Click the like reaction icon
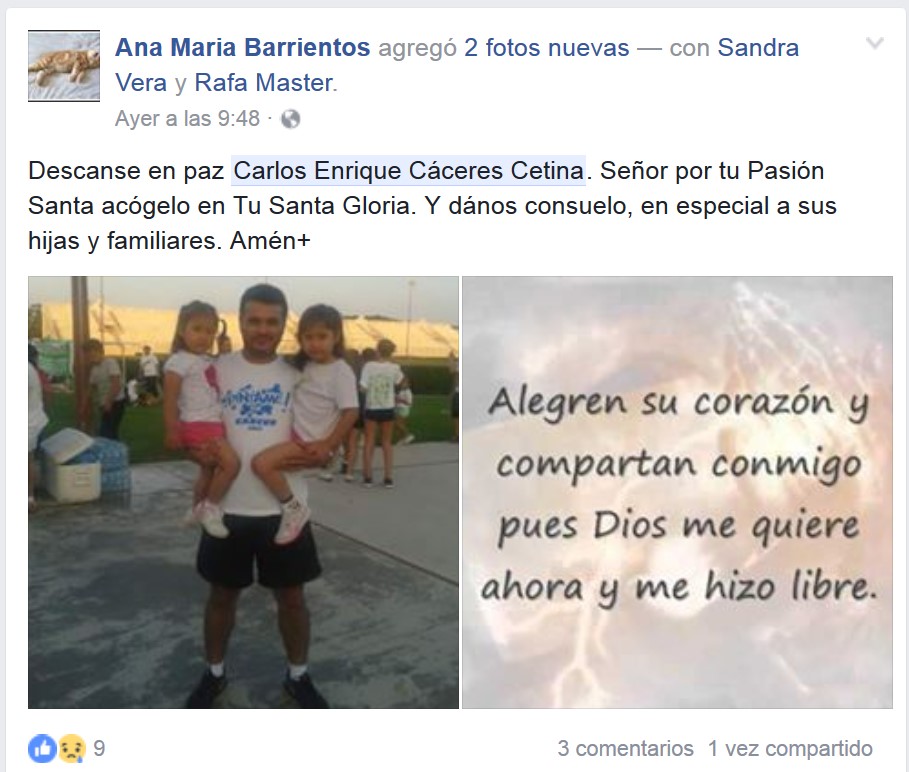The width and height of the screenshot is (909, 772). coord(42,748)
